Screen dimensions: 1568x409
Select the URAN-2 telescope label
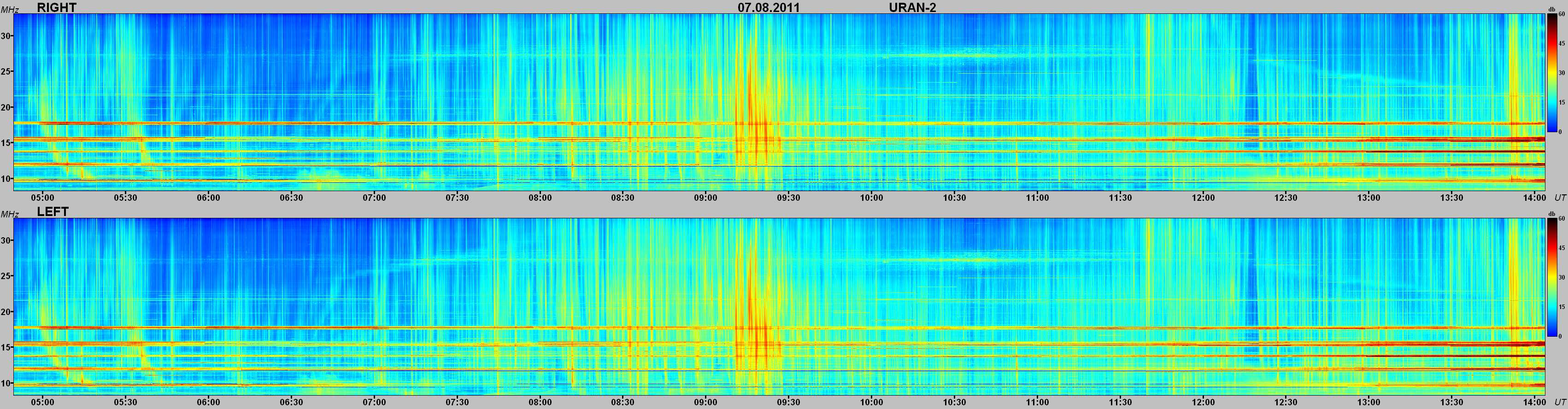coord(912,7)
